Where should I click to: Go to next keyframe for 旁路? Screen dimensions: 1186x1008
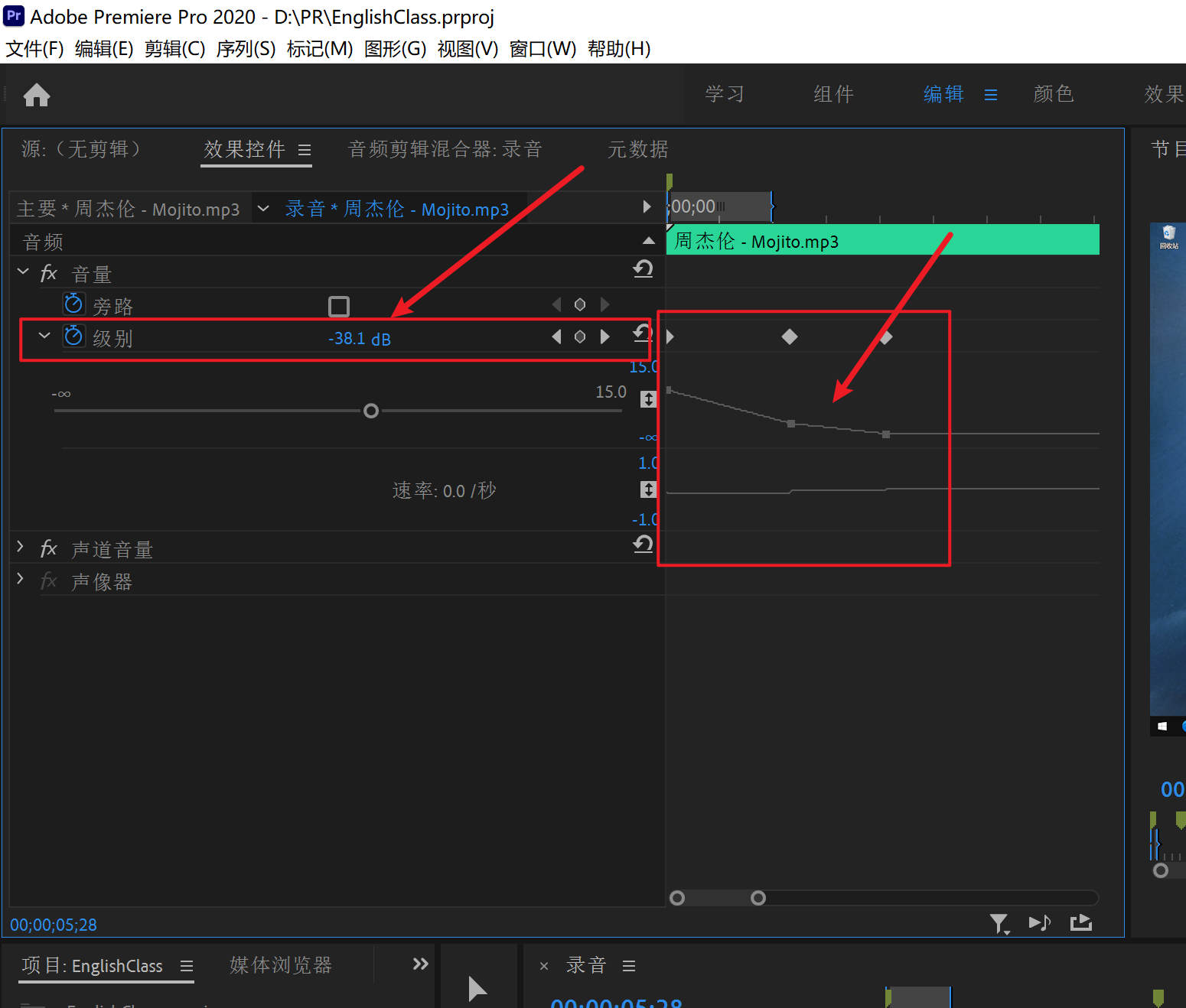tap(605, 304)
